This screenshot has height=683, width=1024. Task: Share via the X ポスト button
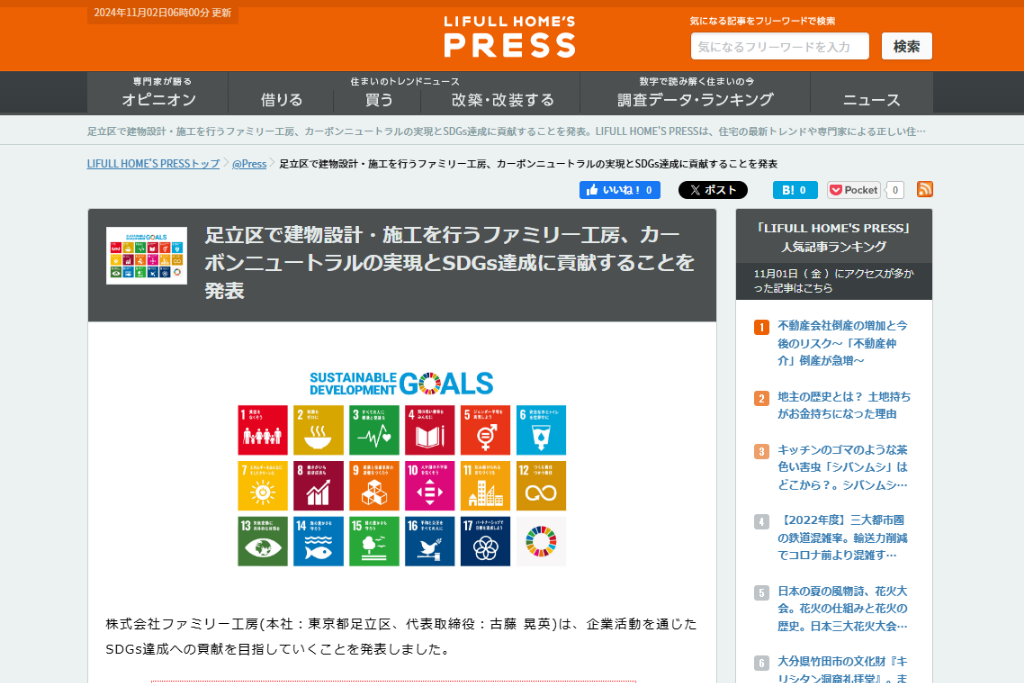click(x=712, y=190)
